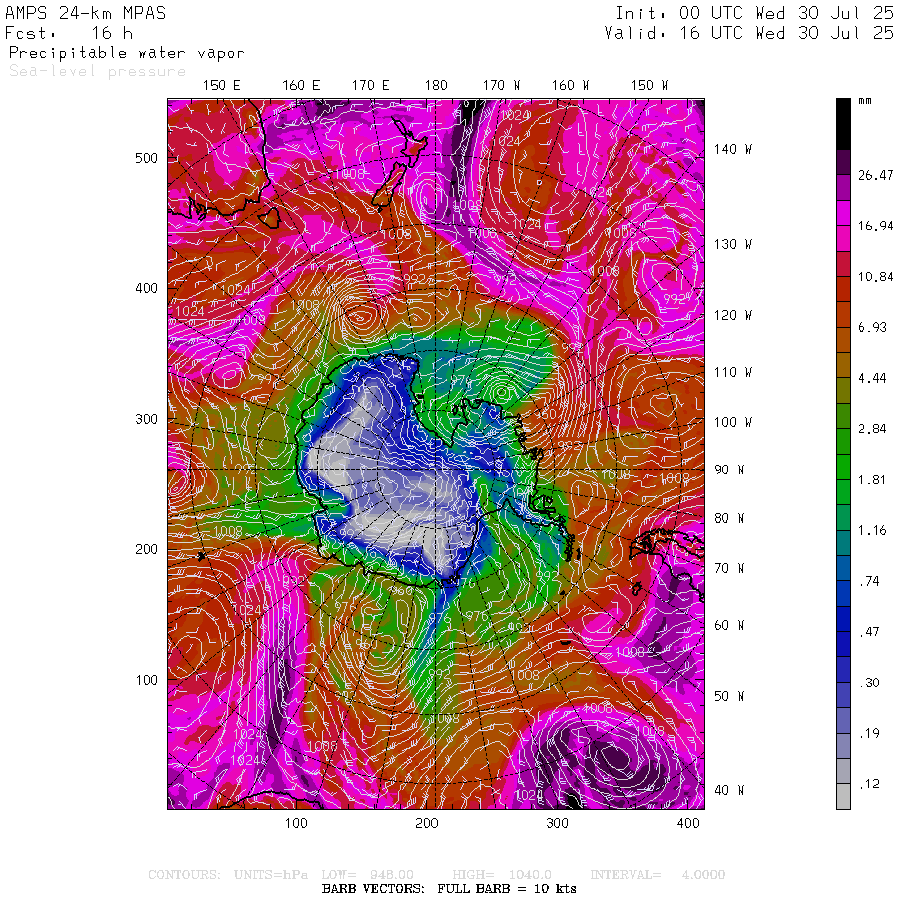The width and height of the screenshot is (900, 900).
Task: Click the "120 W" longitude label
Action: coord(733,315)
